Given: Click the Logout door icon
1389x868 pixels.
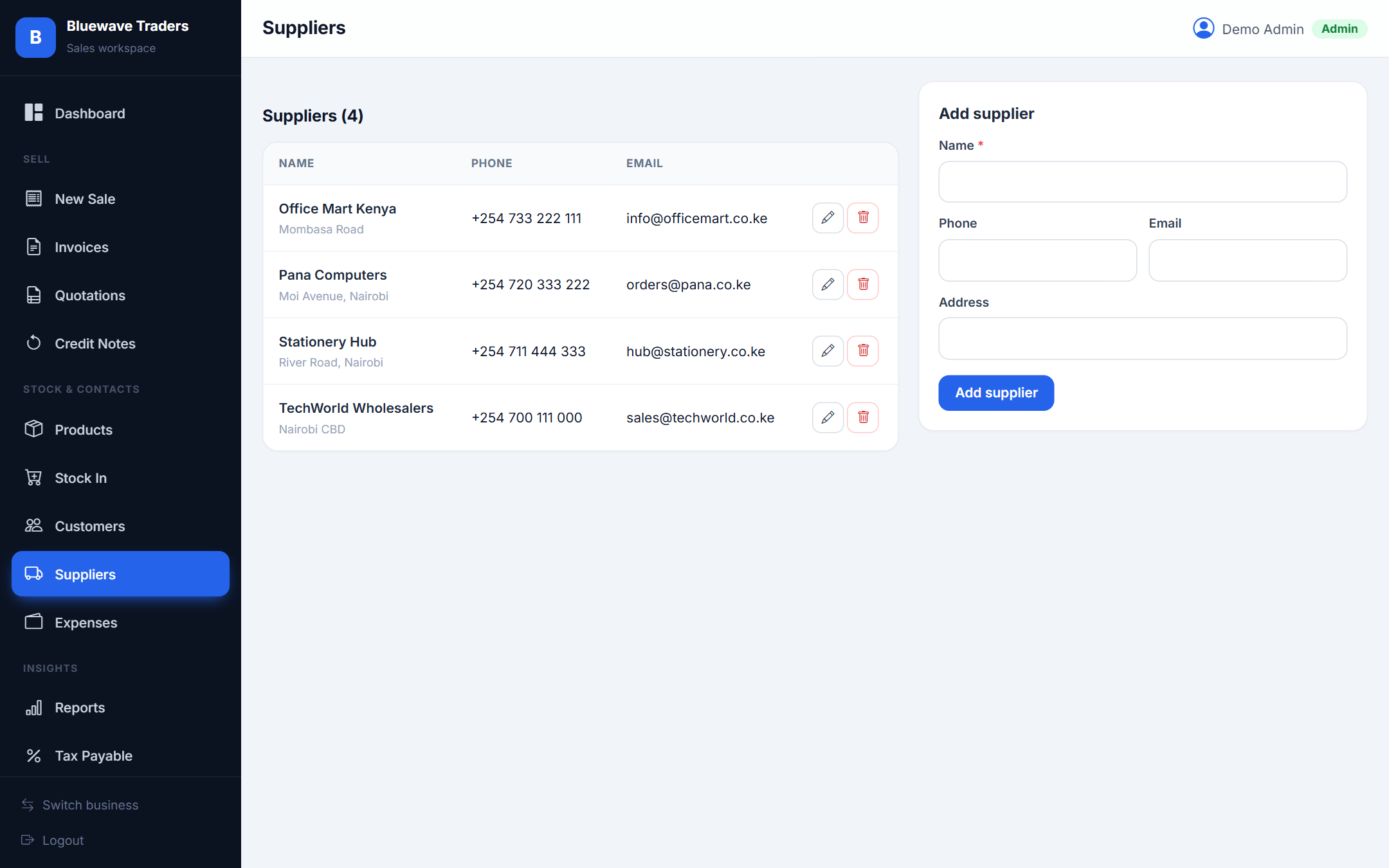Looking at the screenshot, I should pos(28,840).
